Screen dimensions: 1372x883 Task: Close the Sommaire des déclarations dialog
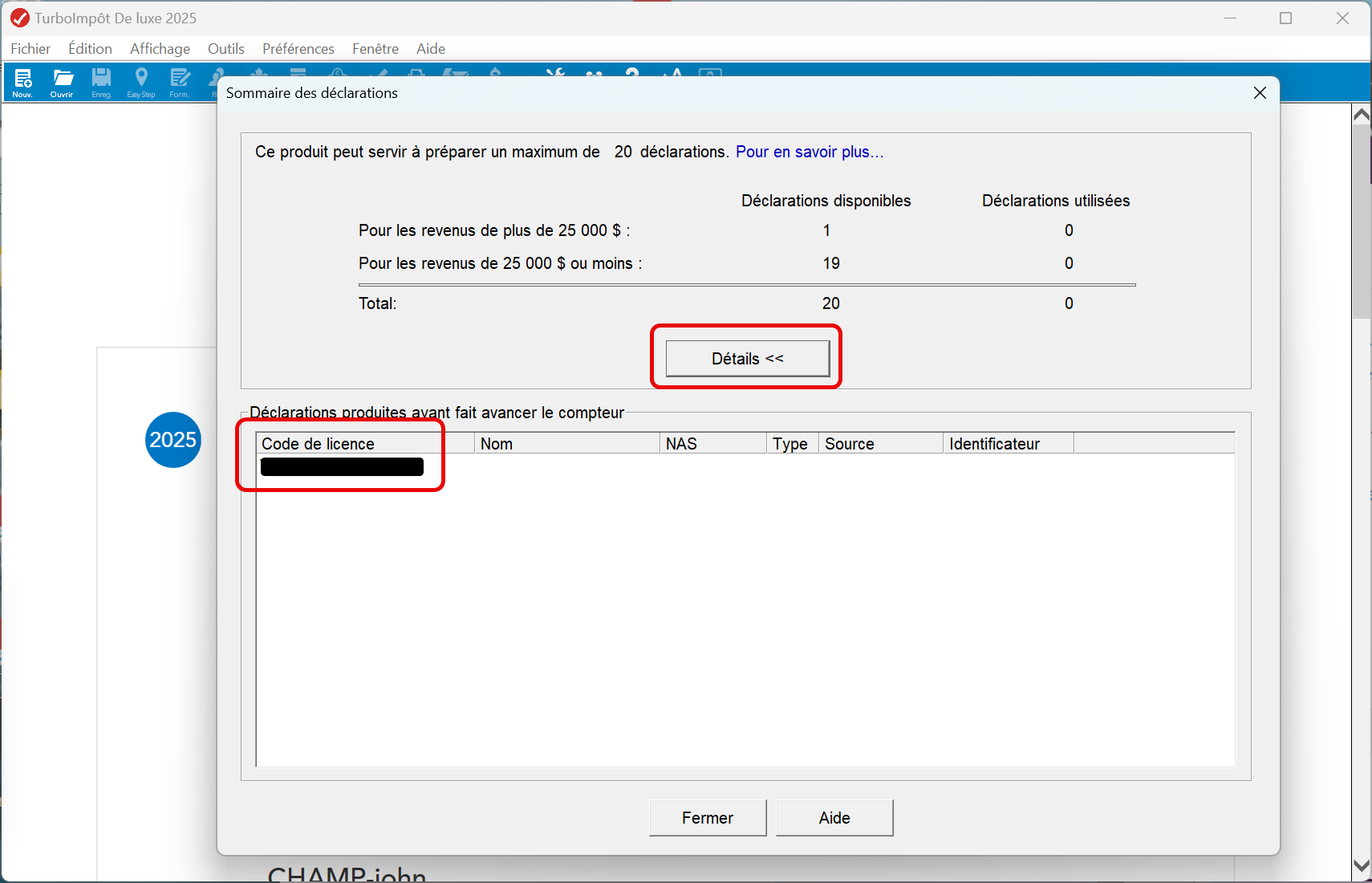click(1260, 93)
